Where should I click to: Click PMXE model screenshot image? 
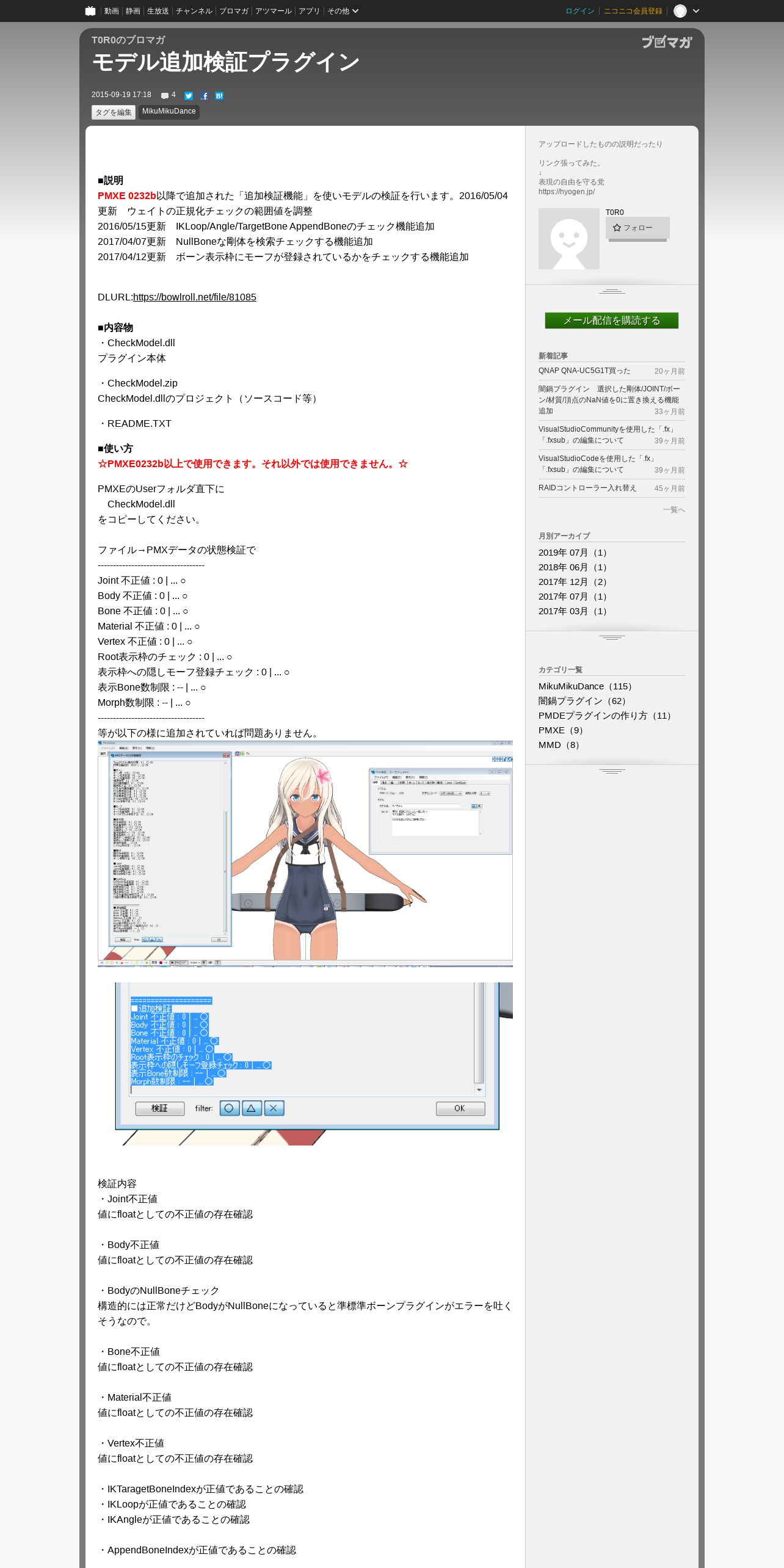305,854
